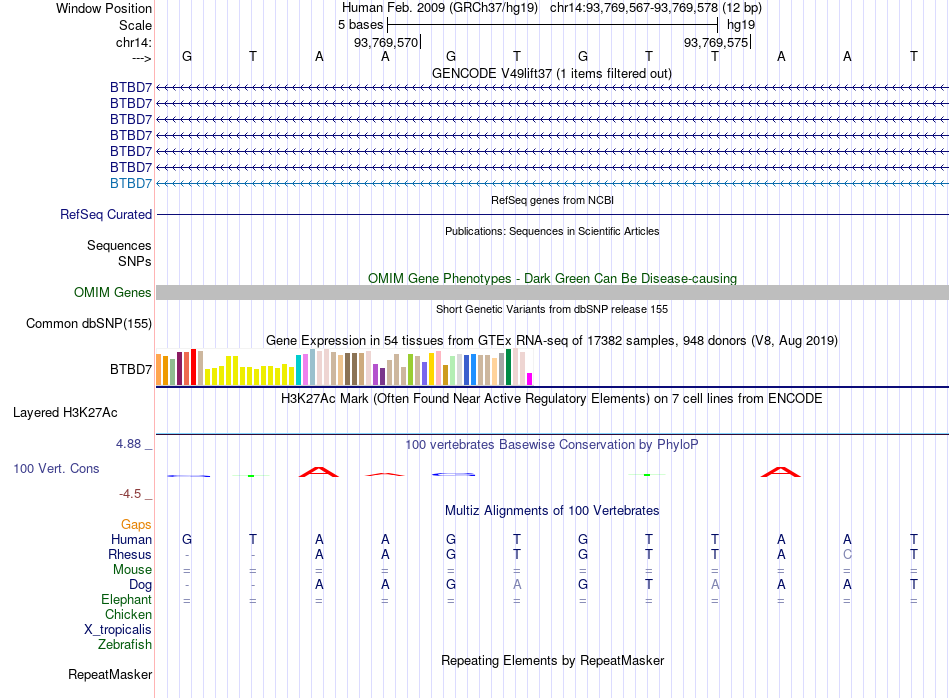Click the dark green bar in GTEx chart

(508, 367)
